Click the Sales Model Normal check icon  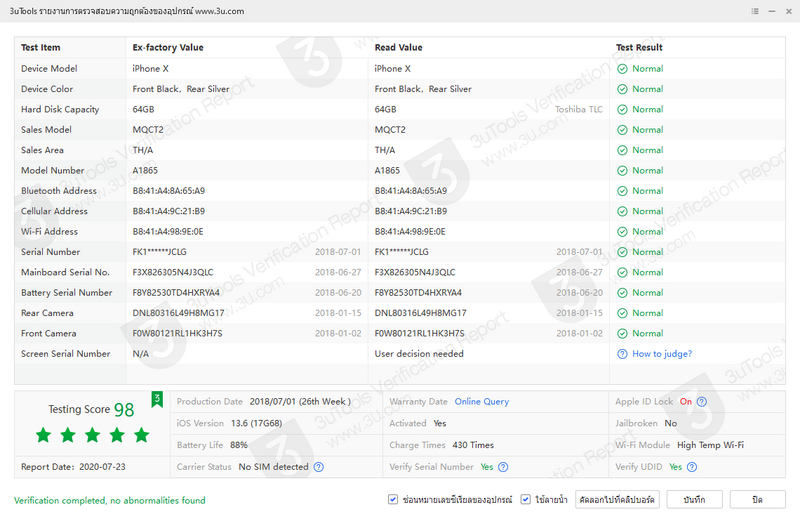pos(622,130)
